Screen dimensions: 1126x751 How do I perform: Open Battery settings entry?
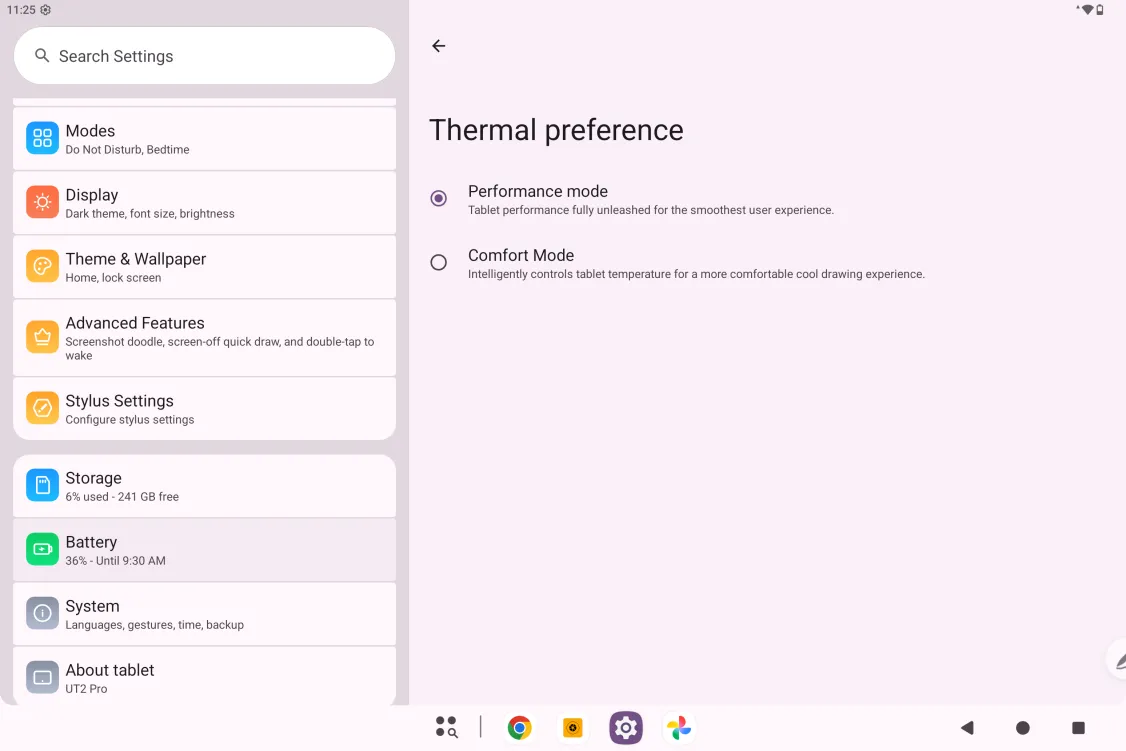click(205, 550)
